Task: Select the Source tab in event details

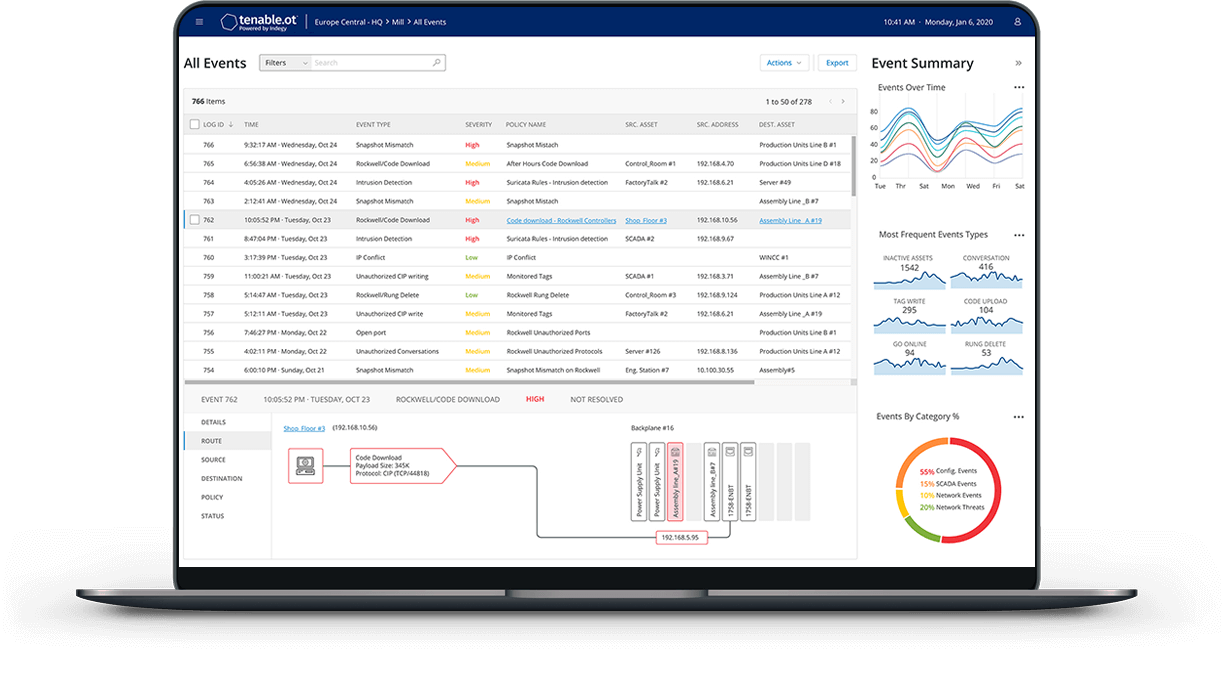Action: [213, 460]
